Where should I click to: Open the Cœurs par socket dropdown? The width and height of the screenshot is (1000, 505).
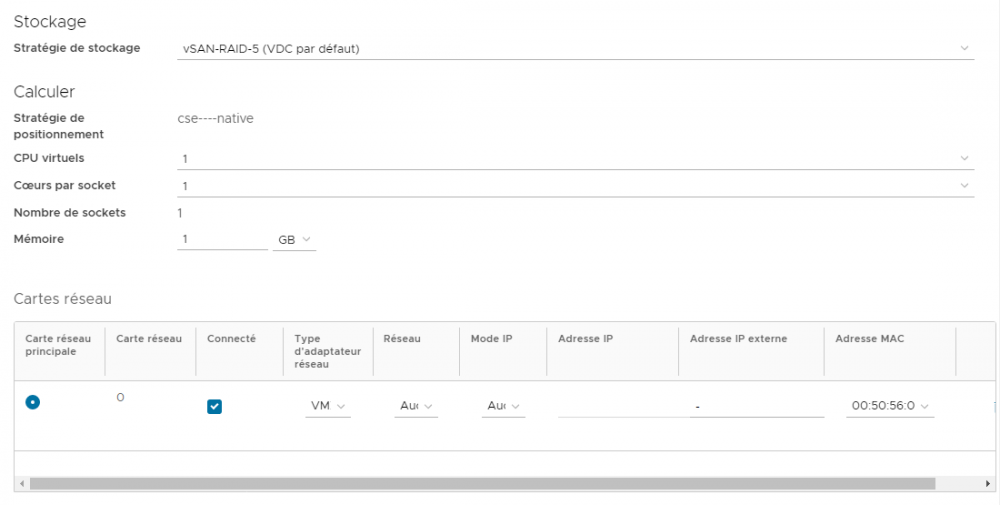(x=575, y=186)
